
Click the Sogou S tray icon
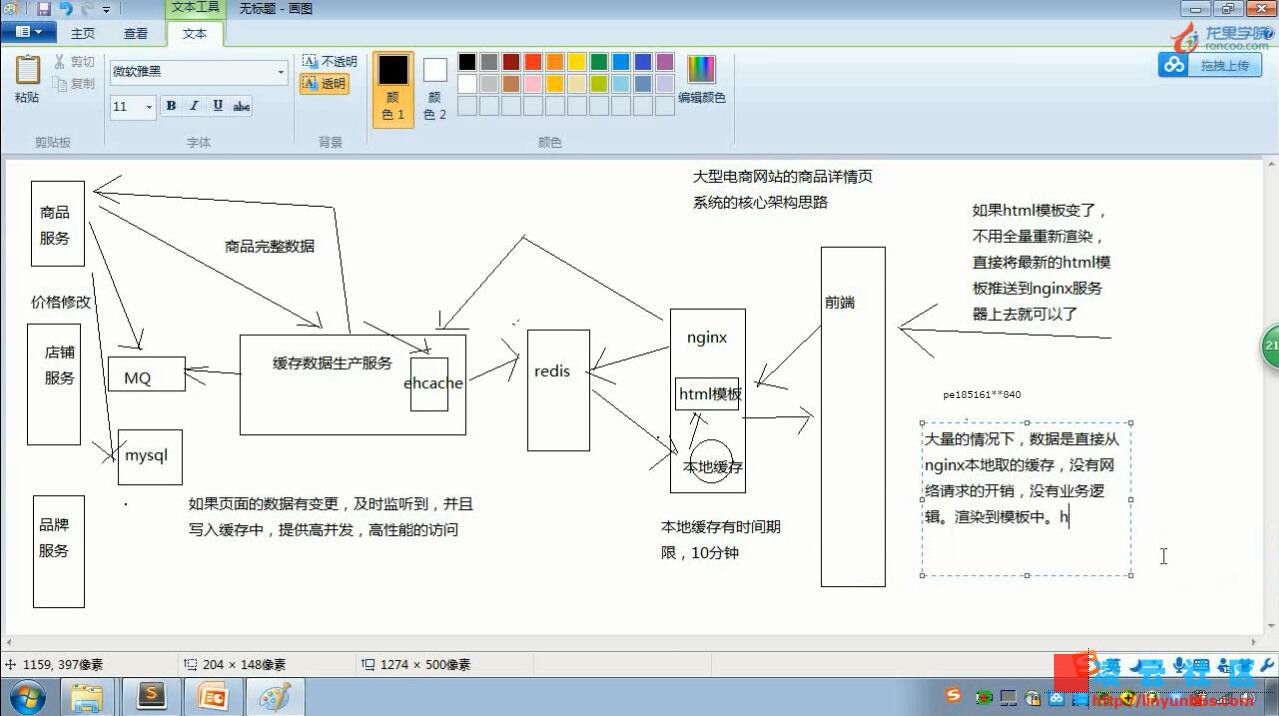pos(953,696)
